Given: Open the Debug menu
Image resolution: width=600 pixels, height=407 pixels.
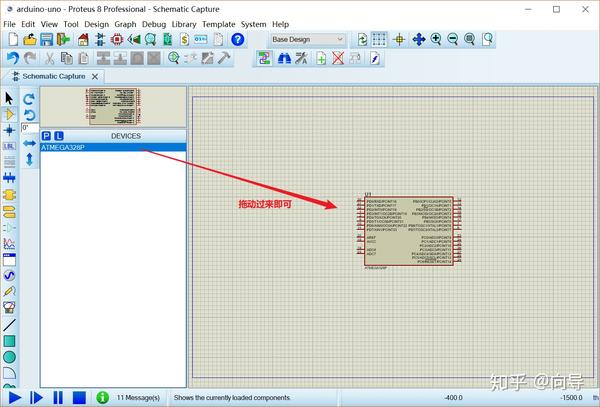Looking at the screenshot, I should pos(154,24).
